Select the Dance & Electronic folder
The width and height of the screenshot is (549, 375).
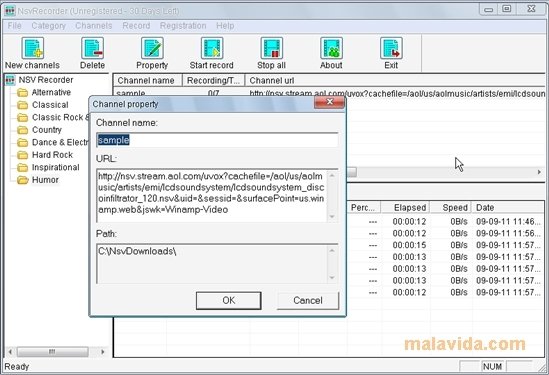(x=60, y=143)
